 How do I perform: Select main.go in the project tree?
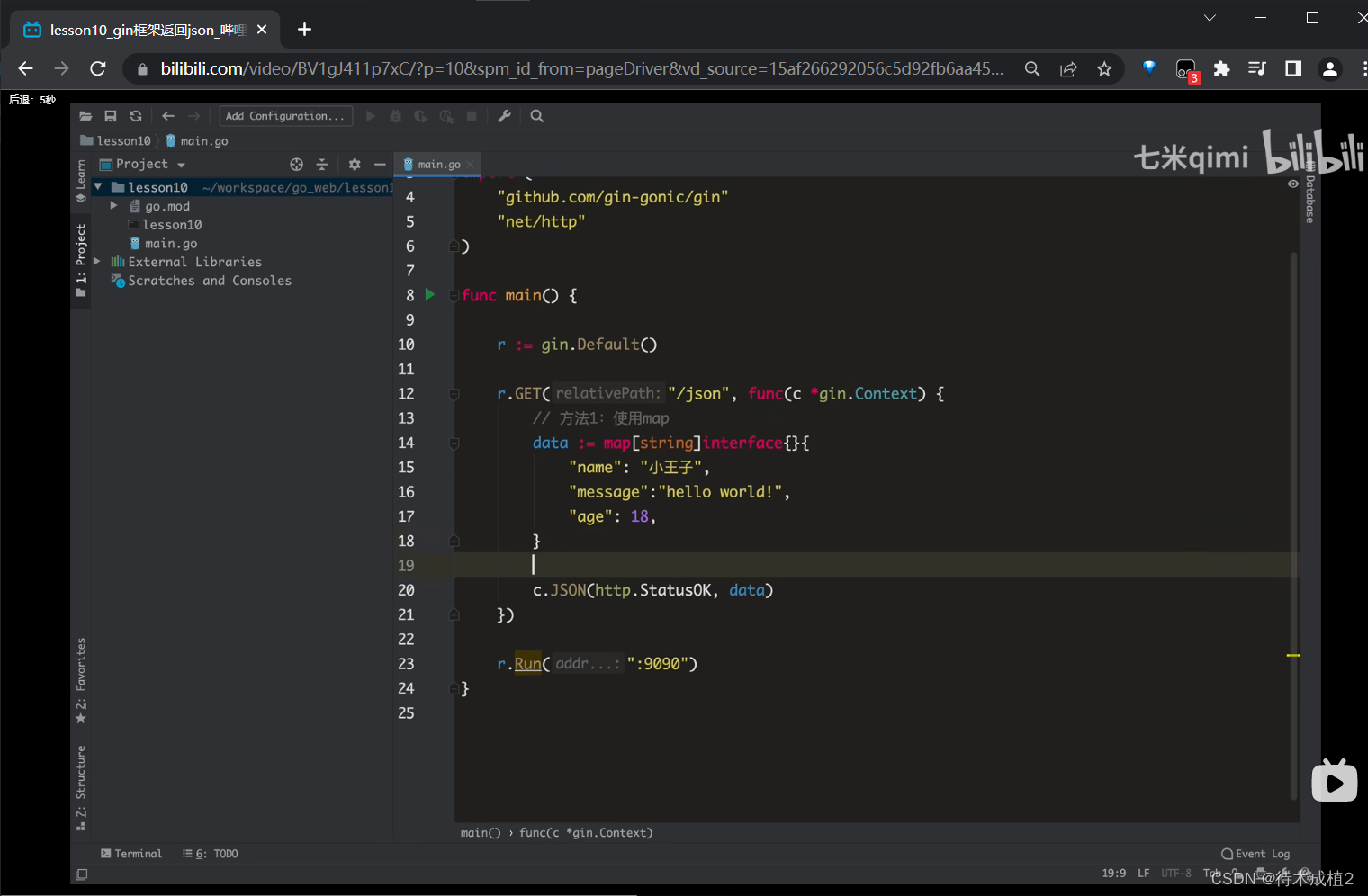(x=164, y=244)
